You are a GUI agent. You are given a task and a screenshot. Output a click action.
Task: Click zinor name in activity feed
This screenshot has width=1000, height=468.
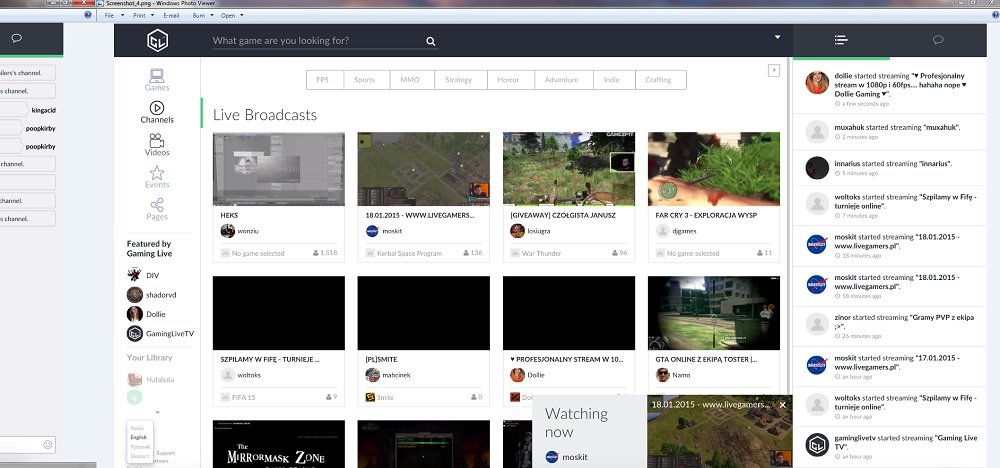[842, 317]
